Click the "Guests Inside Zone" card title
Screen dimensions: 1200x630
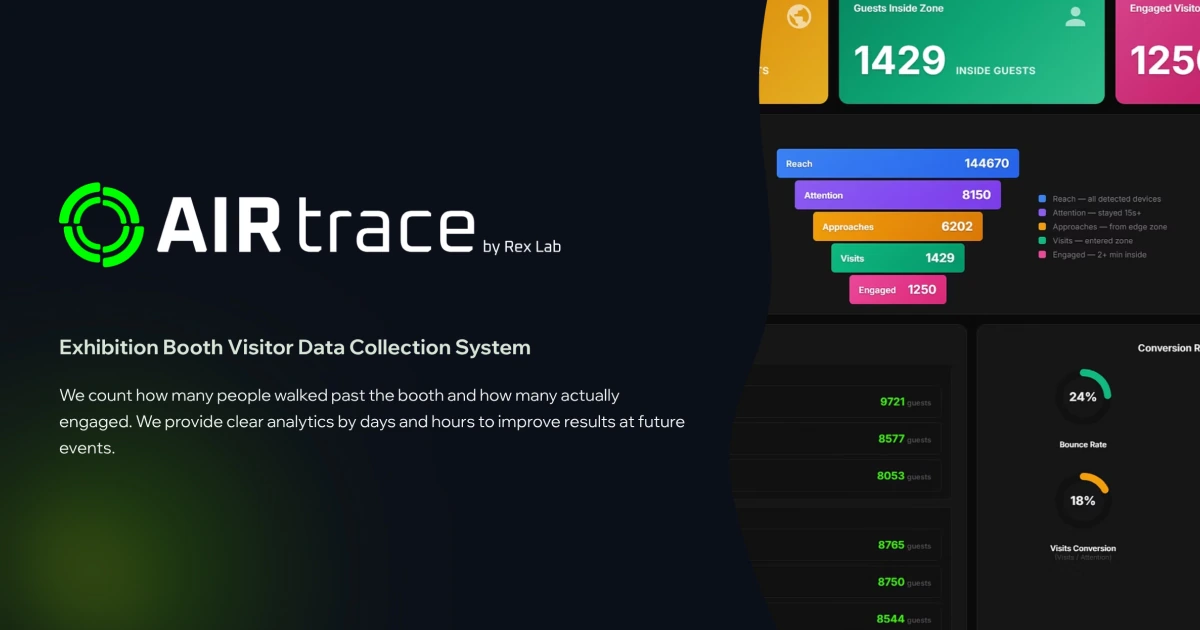tap(898, 8)
